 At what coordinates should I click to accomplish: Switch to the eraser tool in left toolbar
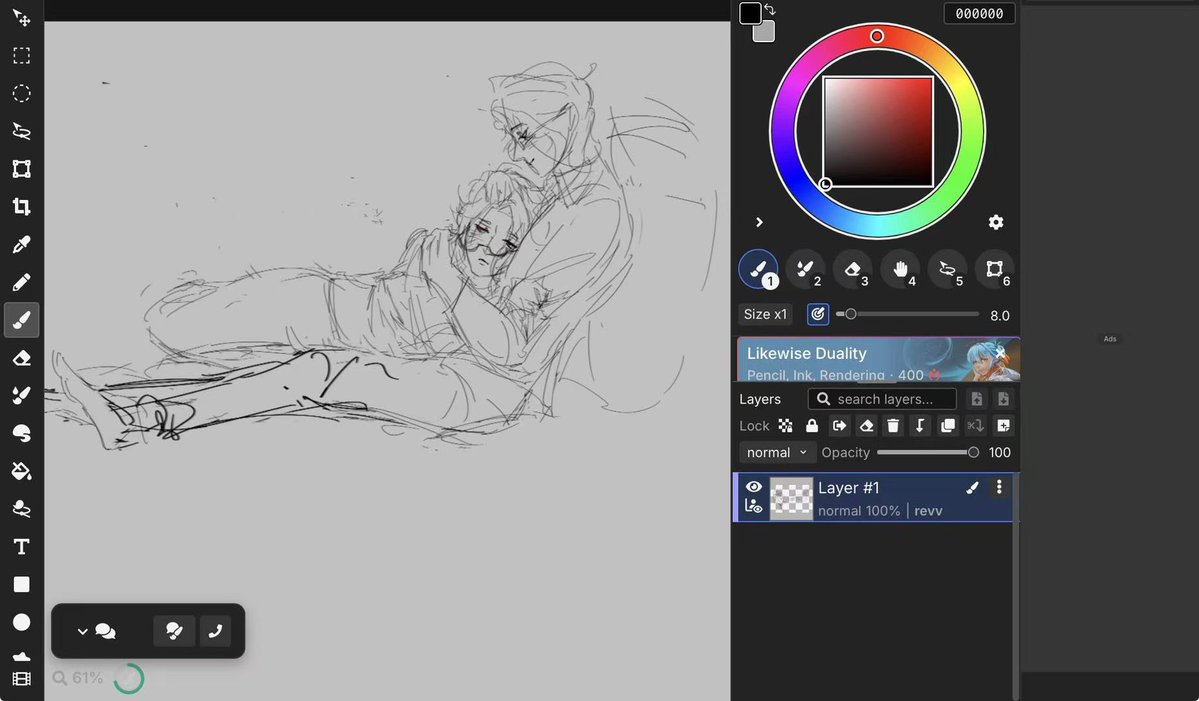click(x=21, y=358)
